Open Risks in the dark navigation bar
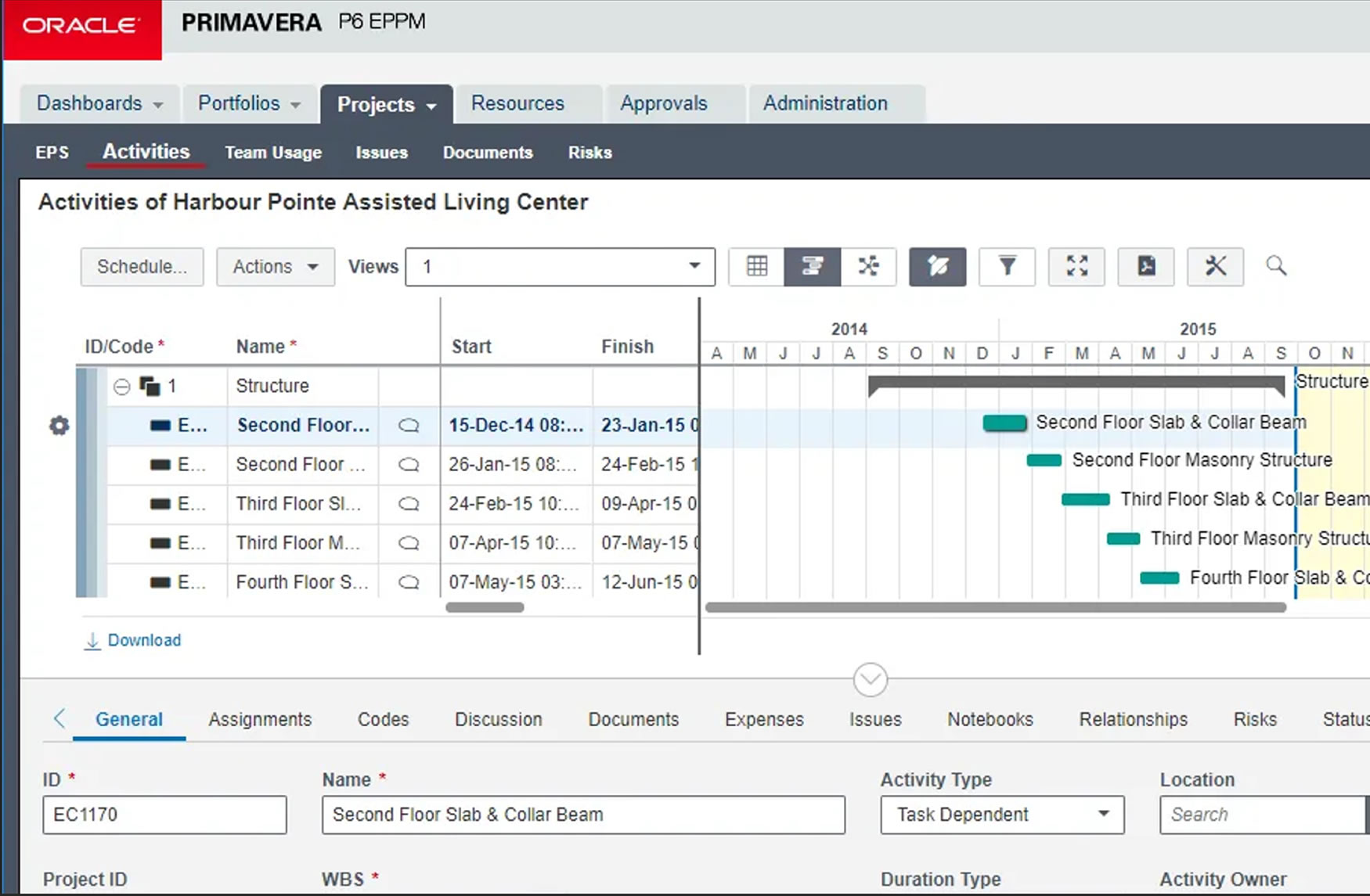 590,153
